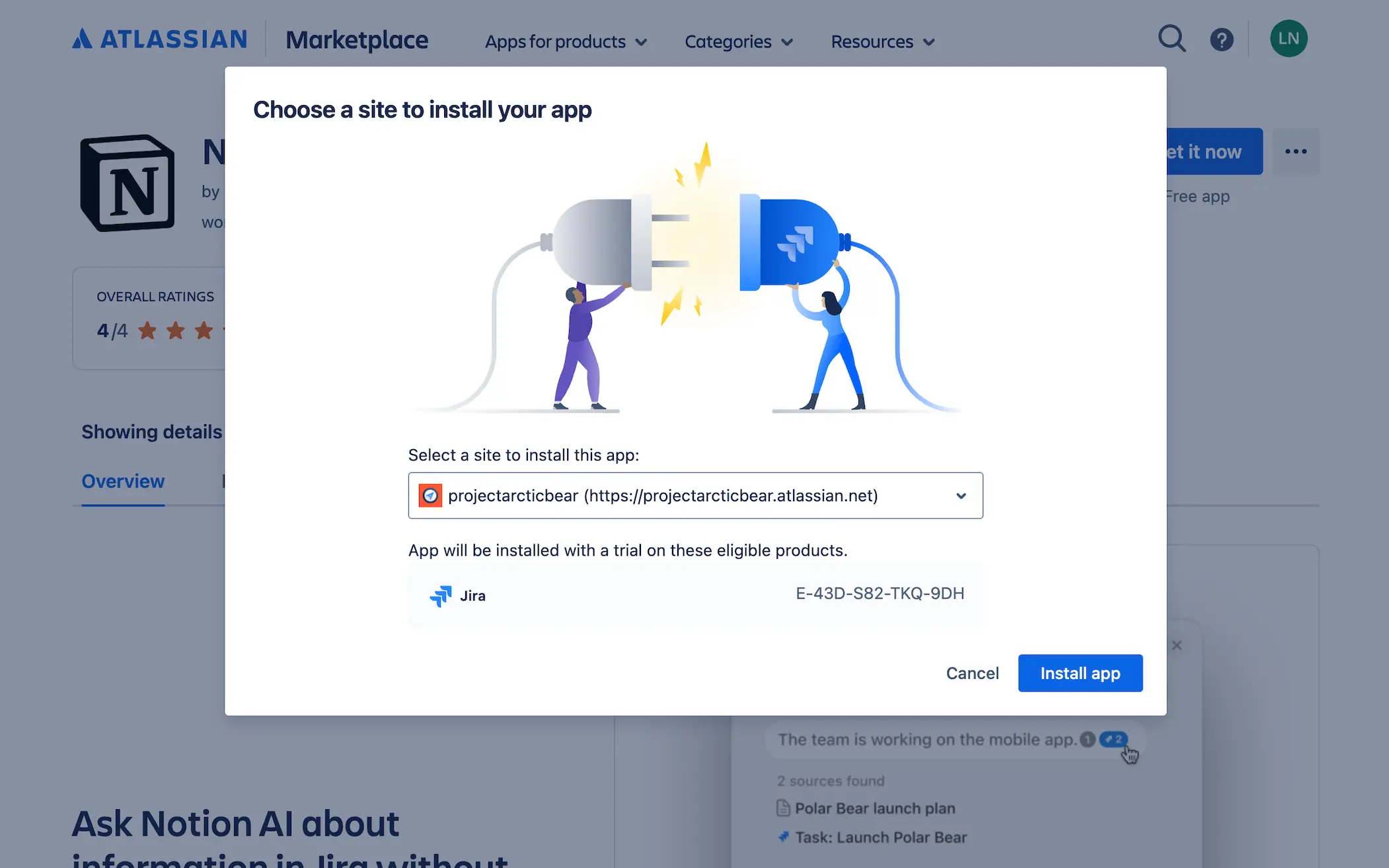Click the Jira icon in eligible products
Image resolution: width=1389 pixels, height=868 pixels.
click(x=441, y=596)
